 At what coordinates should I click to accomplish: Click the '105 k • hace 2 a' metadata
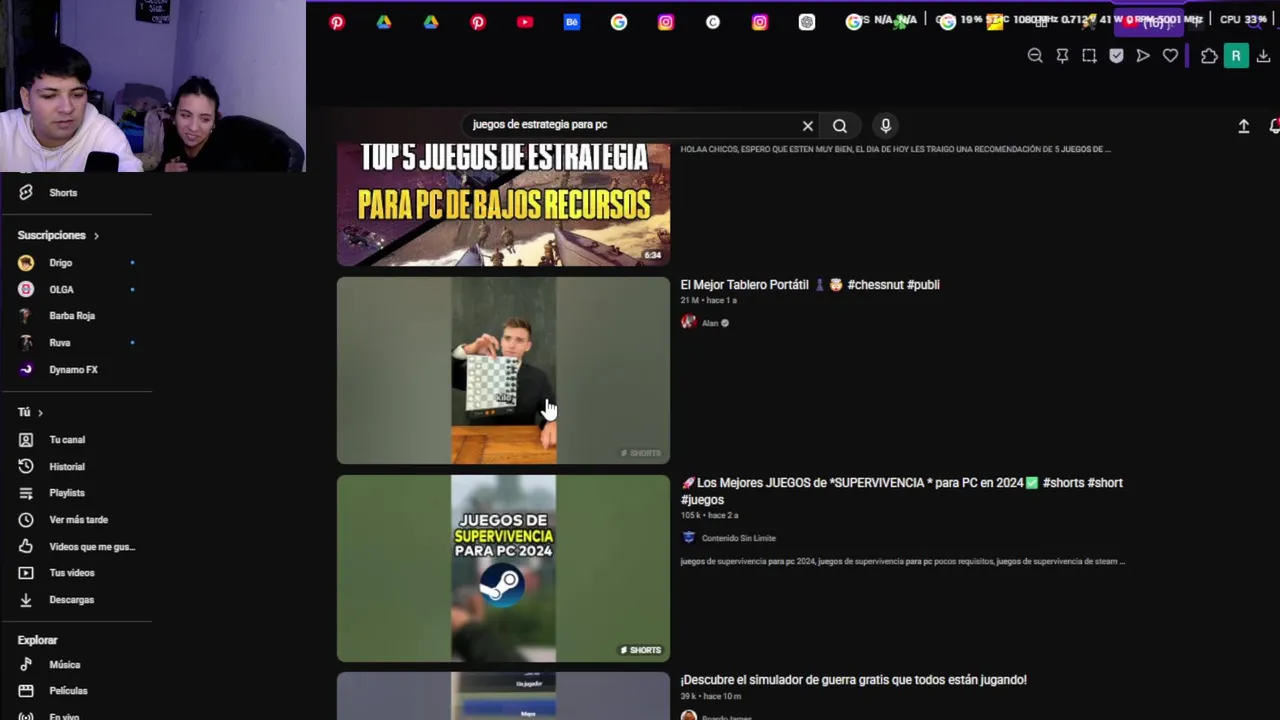coord(709,516)
